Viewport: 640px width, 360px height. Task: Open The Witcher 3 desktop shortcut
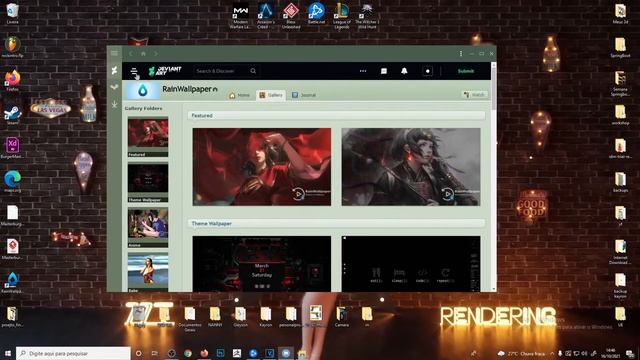tap(367, 16)
